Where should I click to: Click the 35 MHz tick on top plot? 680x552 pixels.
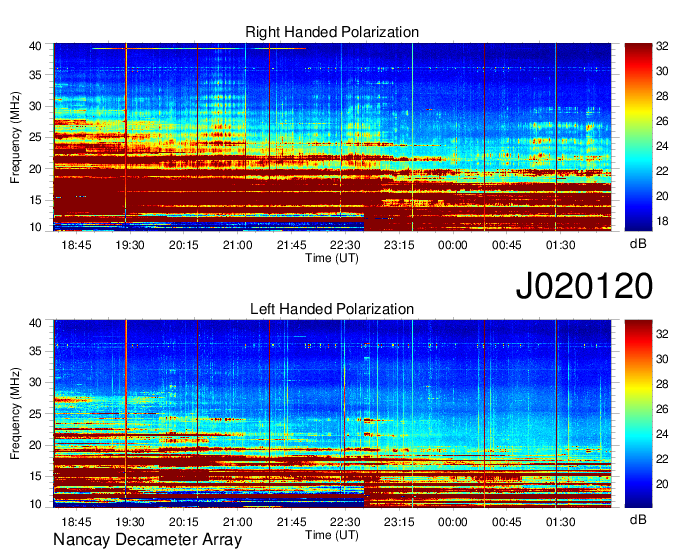36,75
